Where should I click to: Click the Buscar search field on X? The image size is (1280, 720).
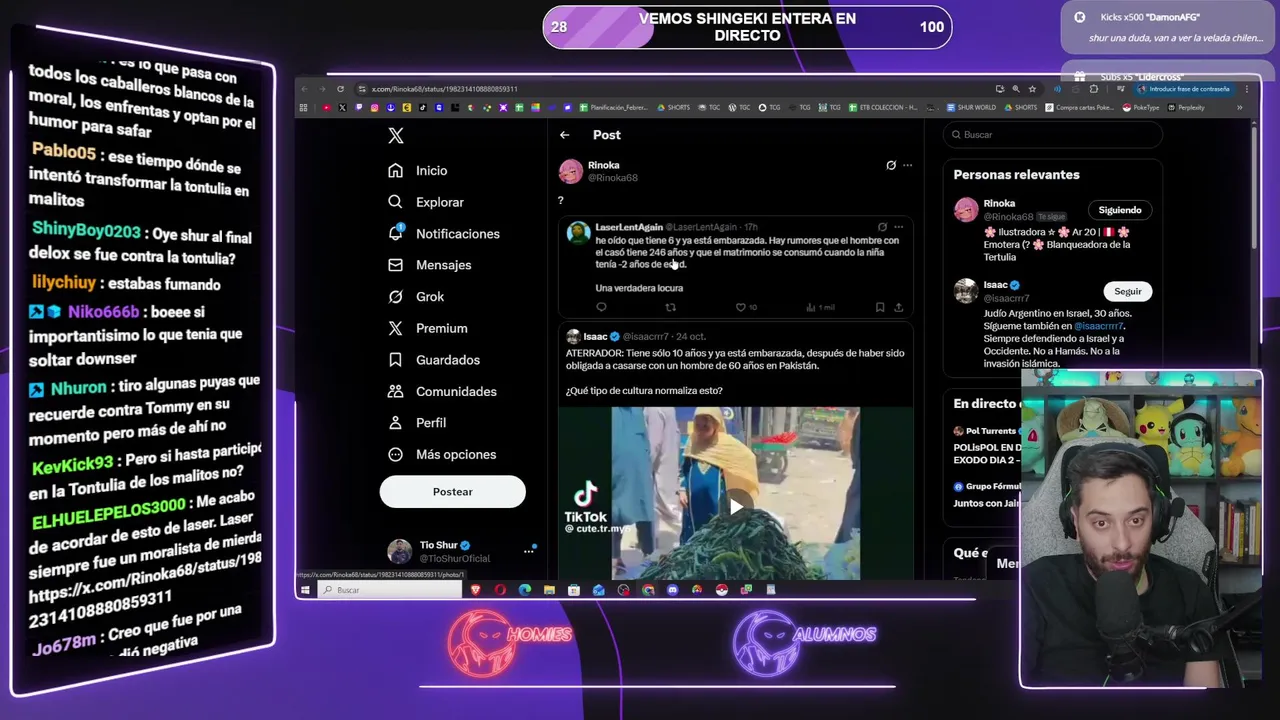click(x=1053, y=135)
